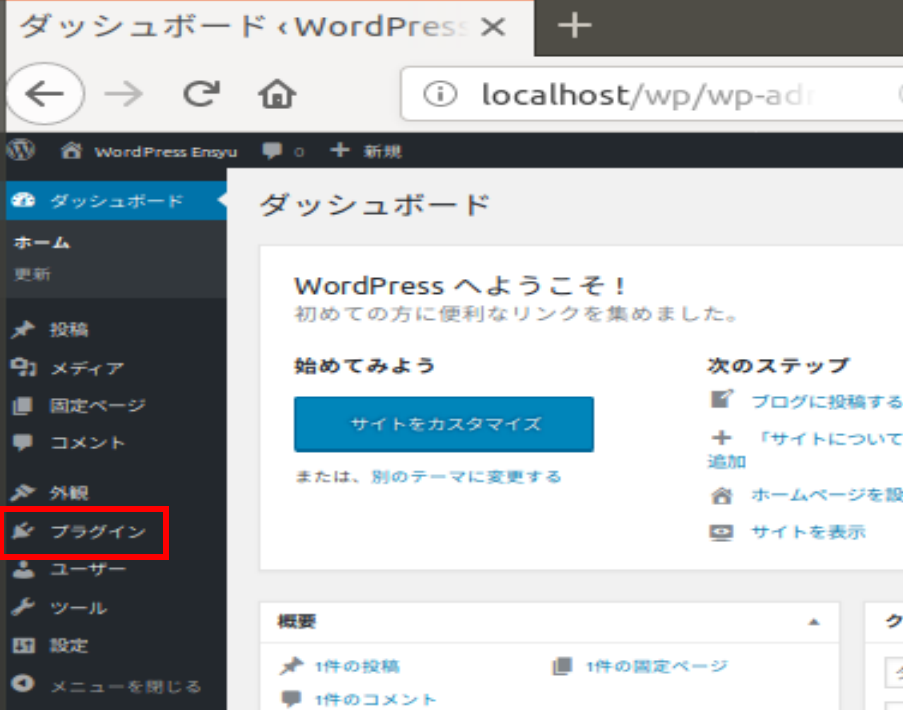Screen dimensions: 903x710
Task: Click the localhost/wp/wp-admin address bar
Action: [652, 94]
